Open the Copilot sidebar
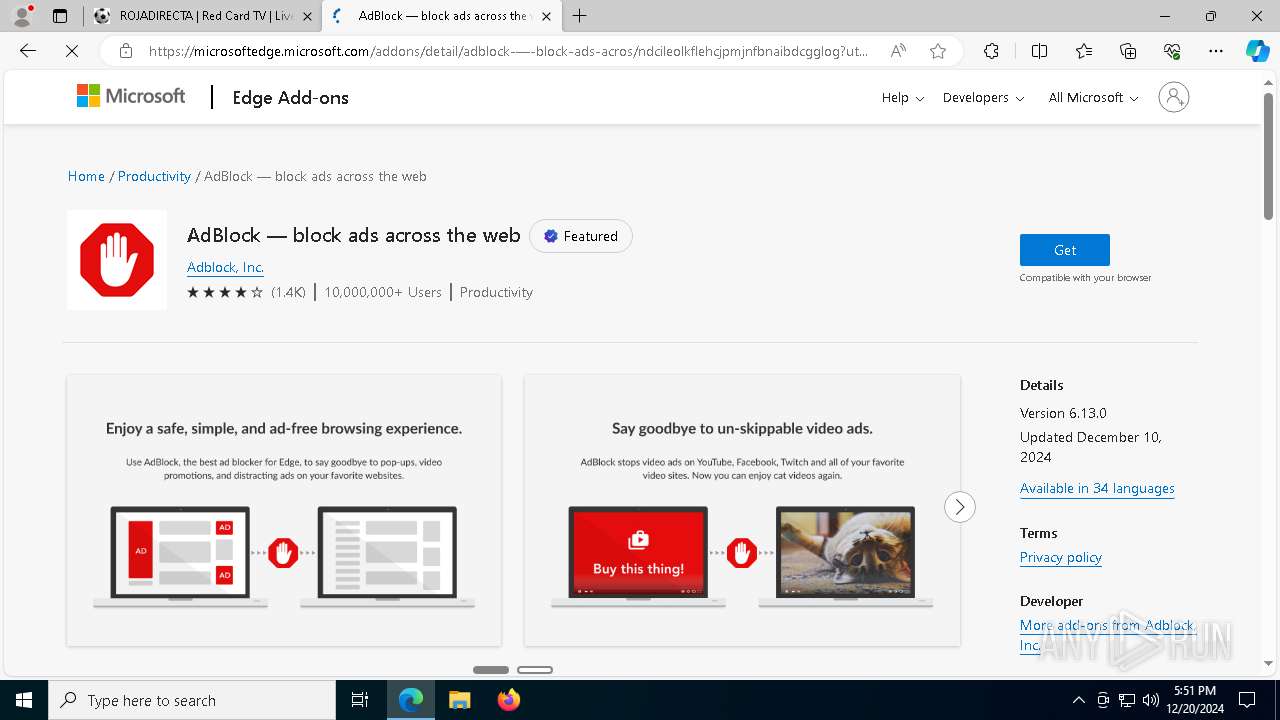Viewport: 1280px width, 720px height. (x=1257, y=51)
